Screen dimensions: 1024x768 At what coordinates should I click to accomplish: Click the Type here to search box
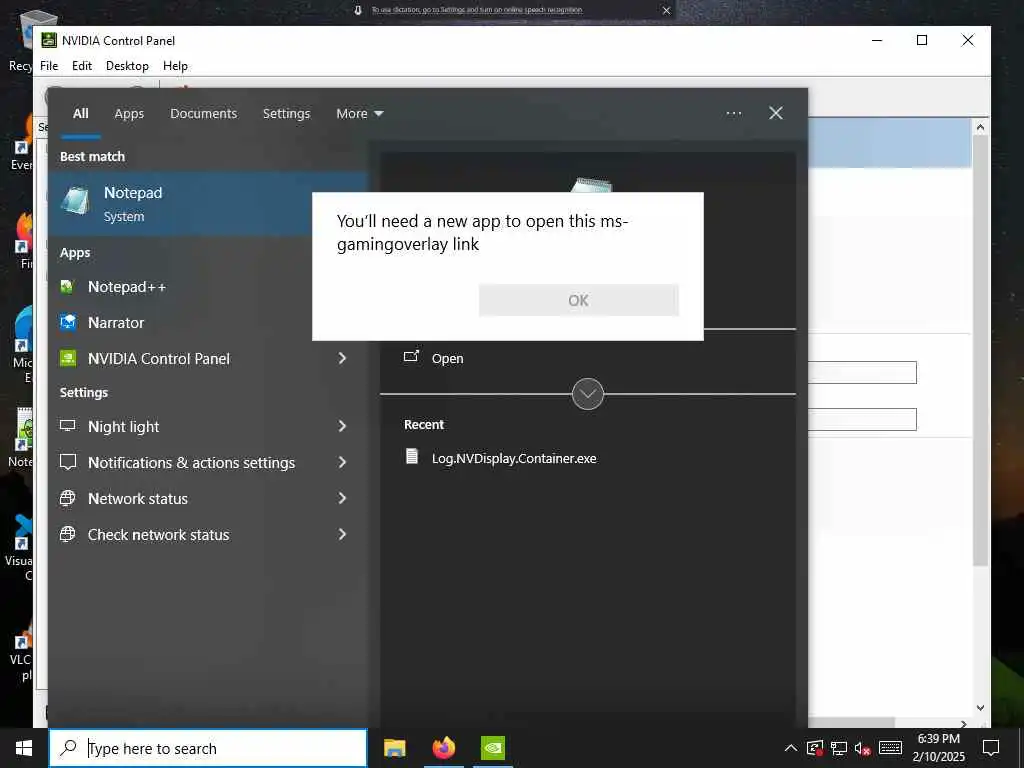pos(209,748)
